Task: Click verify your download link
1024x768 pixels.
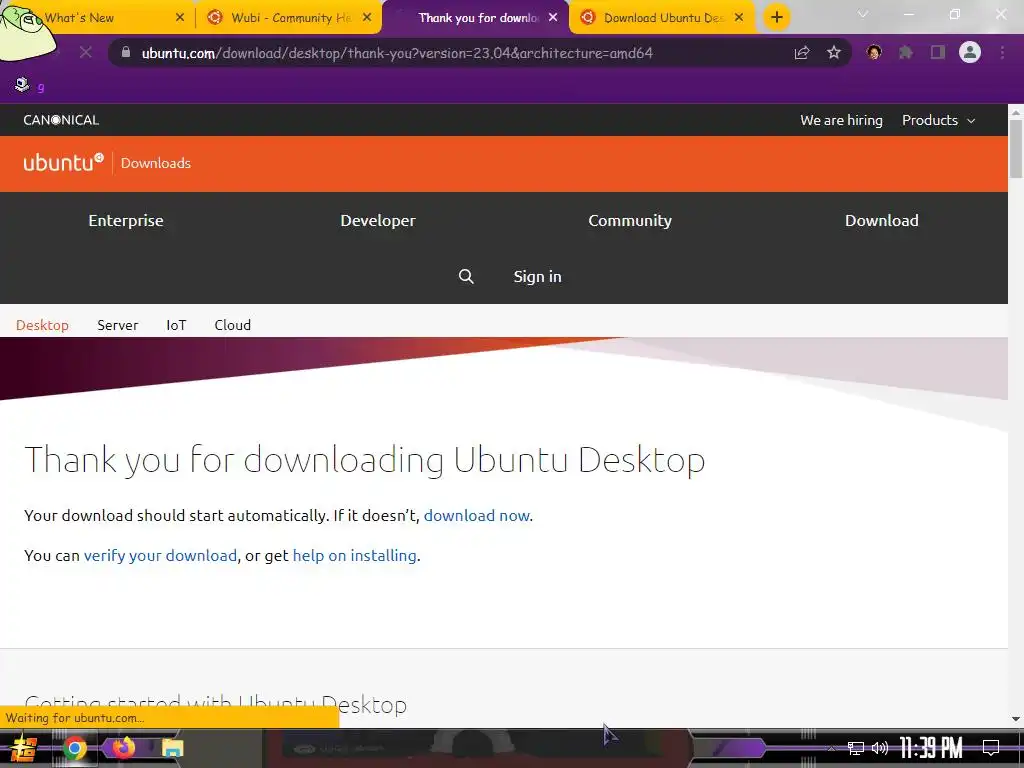Action: click(160, 555)
